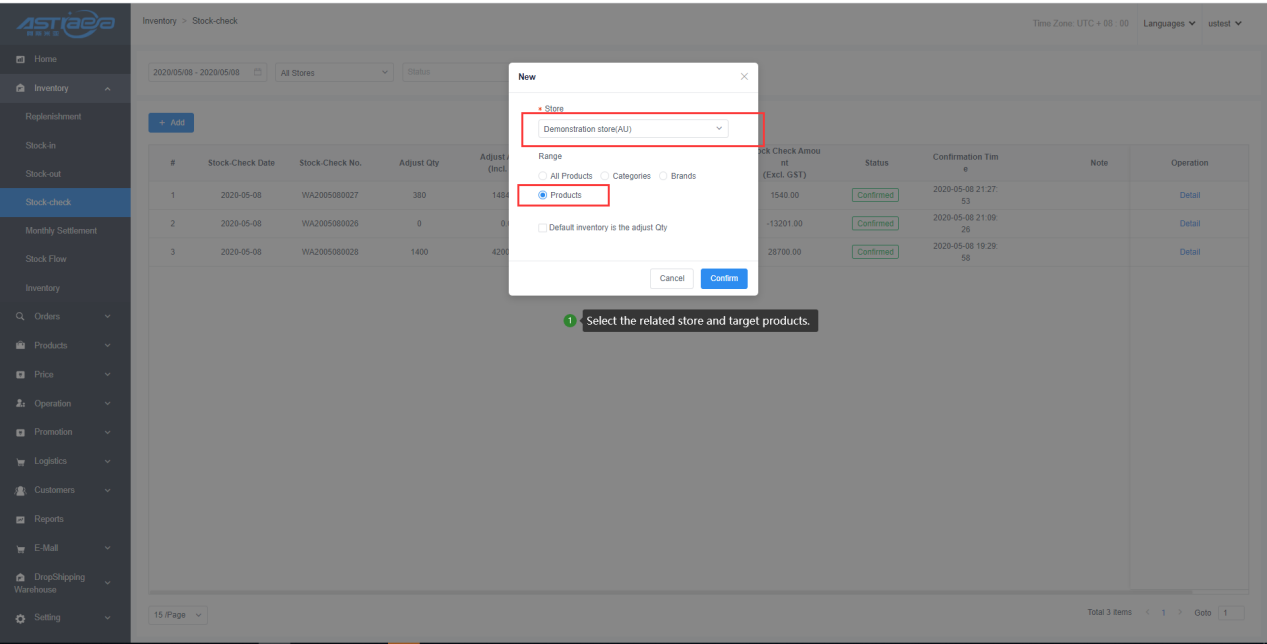This screenshot has width=1267, height=644.
Task: Click the Customers icon in sidebar
Action: pyautogui.click(x=20, y=491)
